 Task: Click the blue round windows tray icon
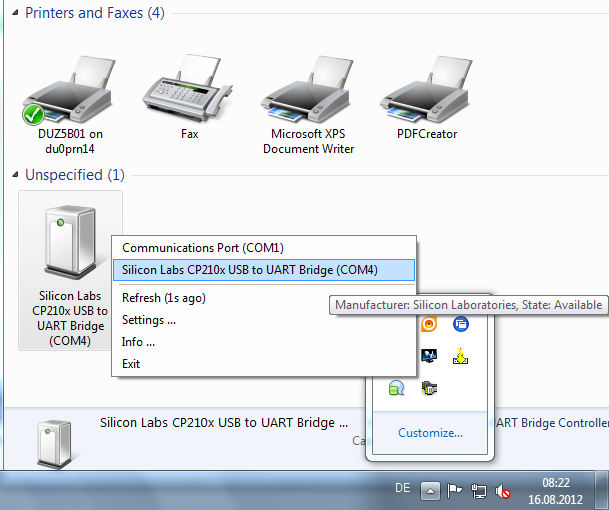point(461,324)
